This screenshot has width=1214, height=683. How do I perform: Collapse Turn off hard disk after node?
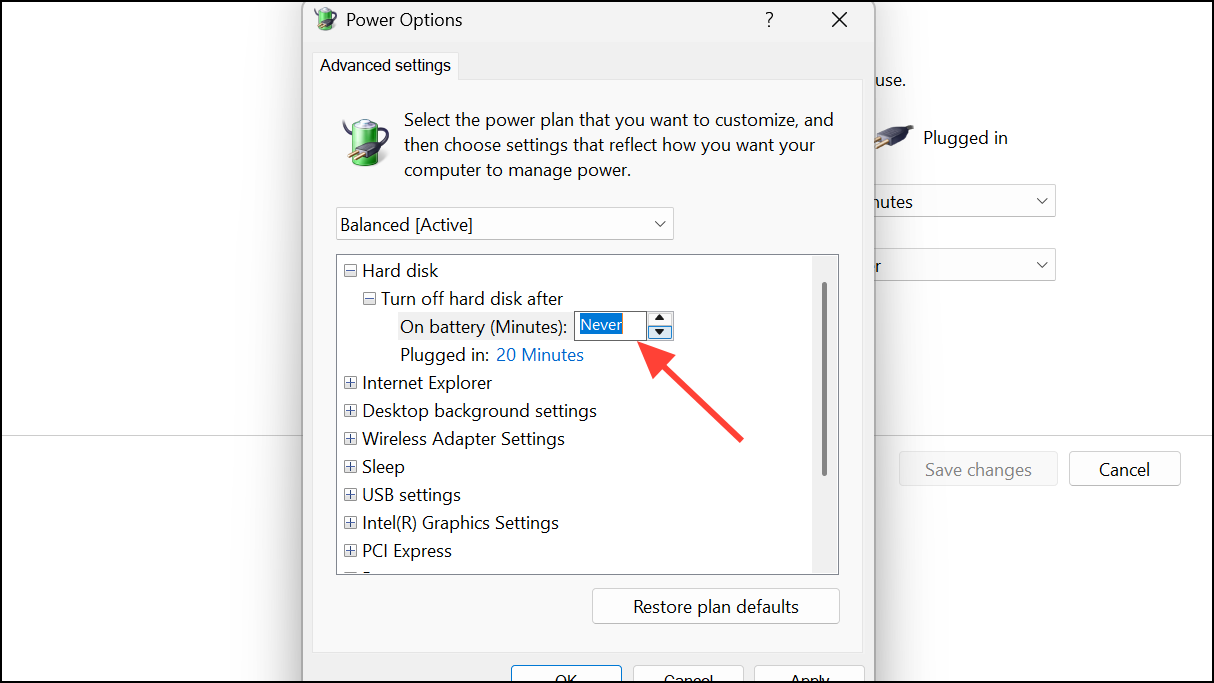[x=369, y=299]
